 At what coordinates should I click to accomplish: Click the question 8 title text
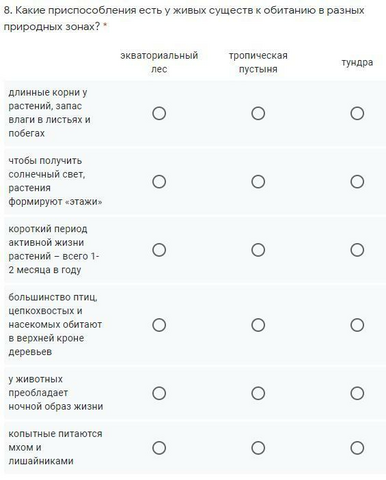tap(184, 18)
